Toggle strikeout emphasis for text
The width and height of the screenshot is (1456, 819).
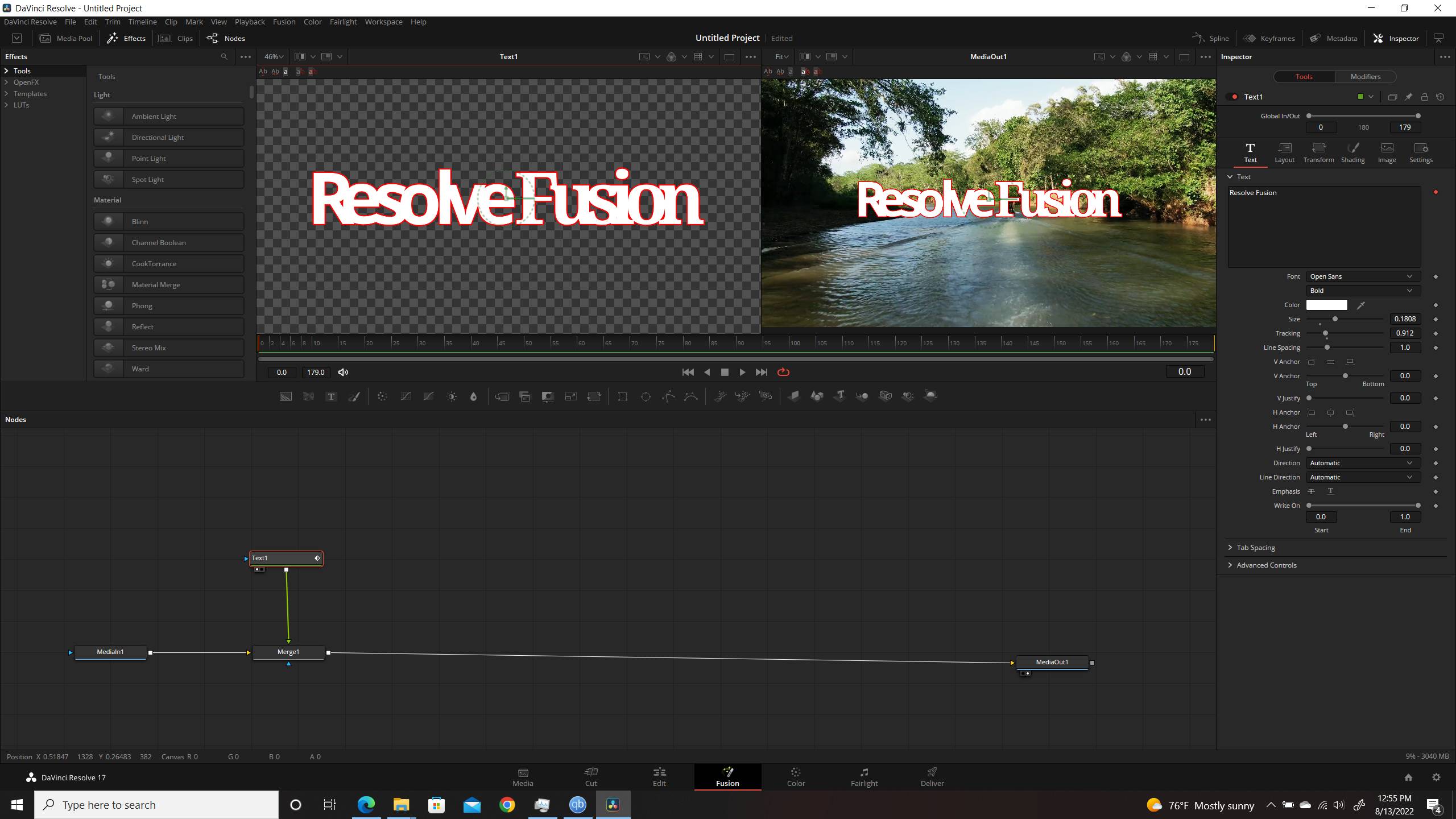pyautogui.click(x=1311, y=491)
